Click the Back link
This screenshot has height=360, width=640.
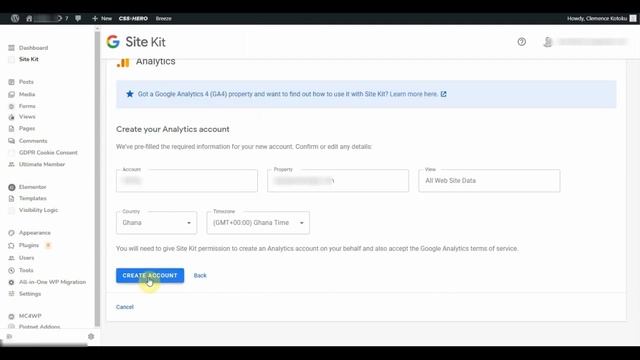point(200,276)
